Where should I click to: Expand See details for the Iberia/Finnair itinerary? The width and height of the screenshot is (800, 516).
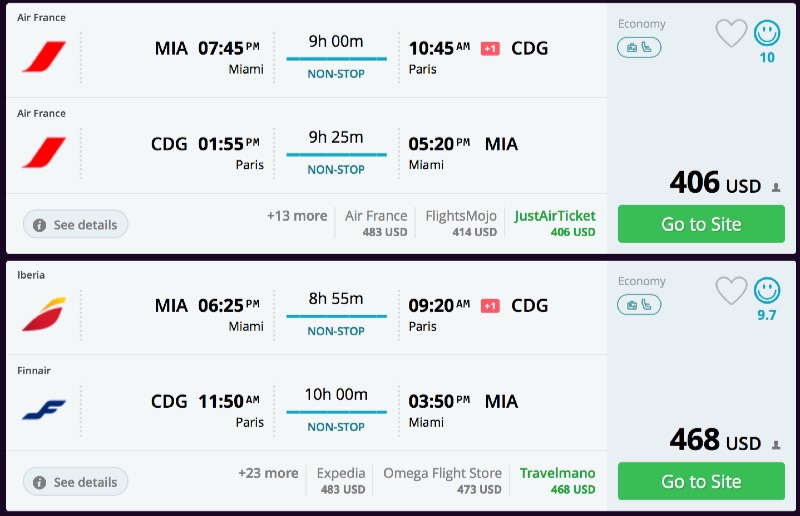pos(75,482)
